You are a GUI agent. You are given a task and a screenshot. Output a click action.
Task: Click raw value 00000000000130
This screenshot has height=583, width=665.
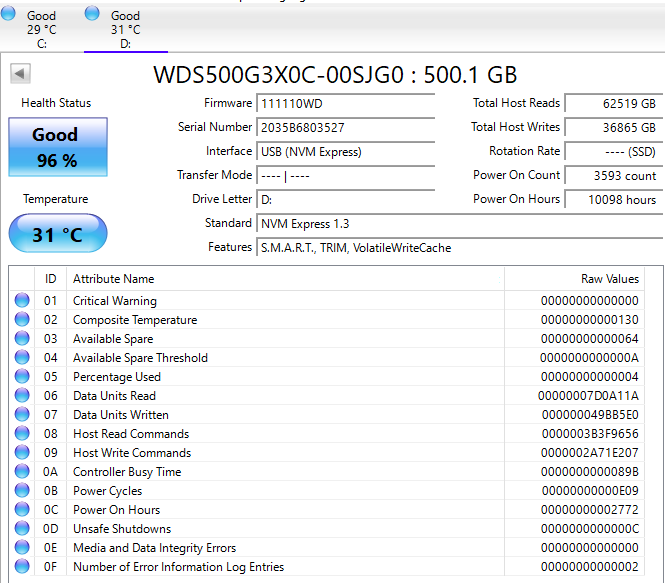[x=590, y=320]
